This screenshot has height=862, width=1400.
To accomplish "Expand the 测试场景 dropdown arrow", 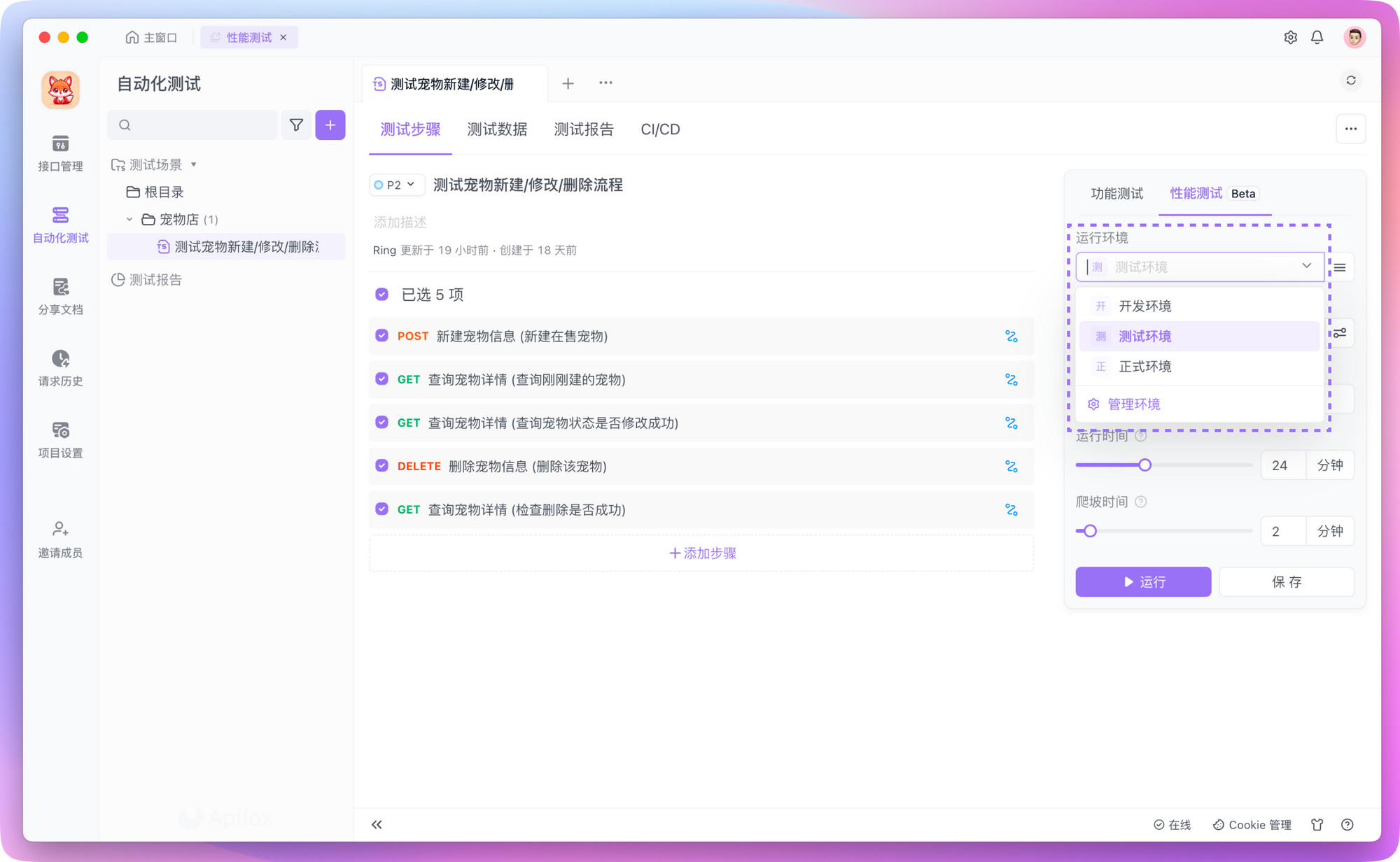I will [x=194, y=165].
